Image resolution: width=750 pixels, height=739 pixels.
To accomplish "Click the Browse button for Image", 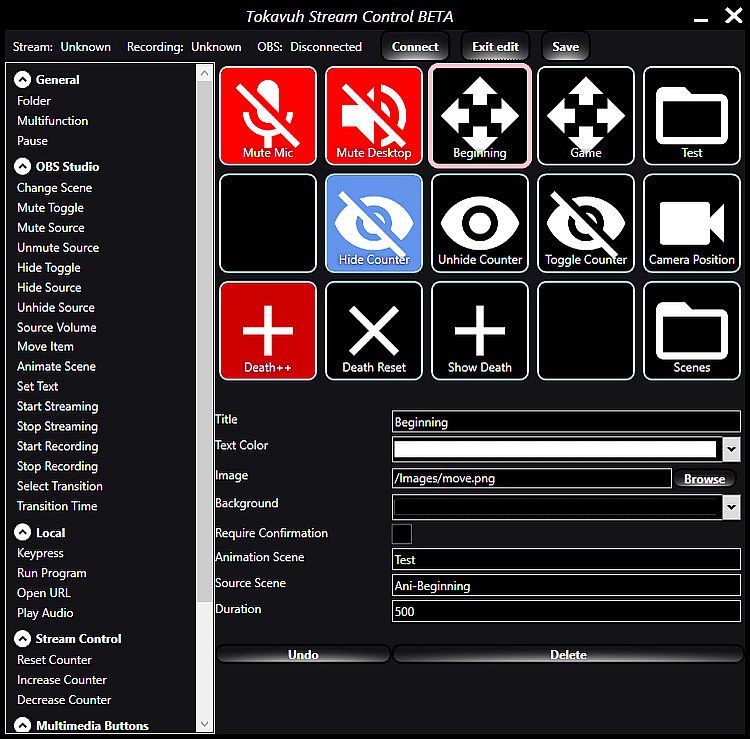I will (x=704, y=479).
